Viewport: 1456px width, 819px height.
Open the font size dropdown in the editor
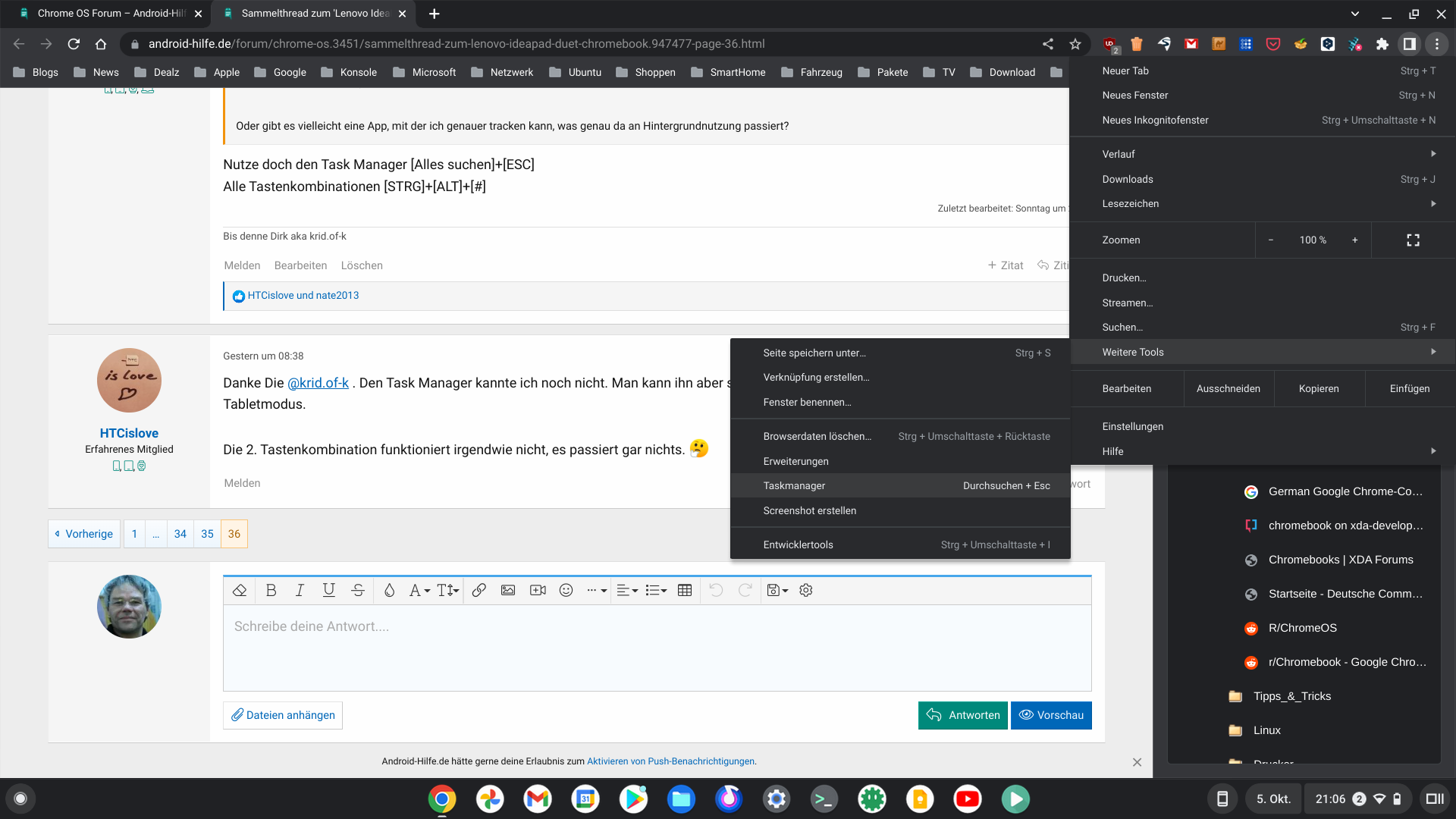tap(447, 591)
